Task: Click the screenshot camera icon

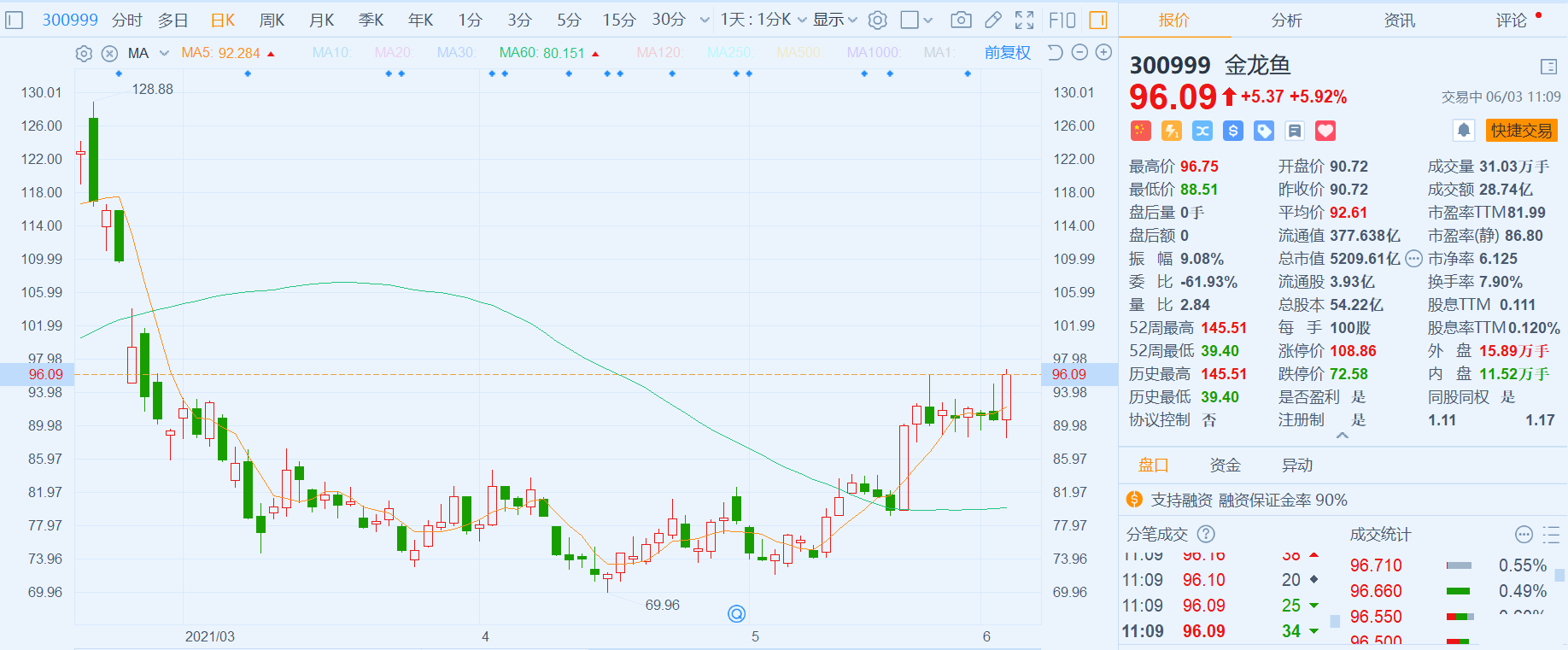Action: click(961, 20)
